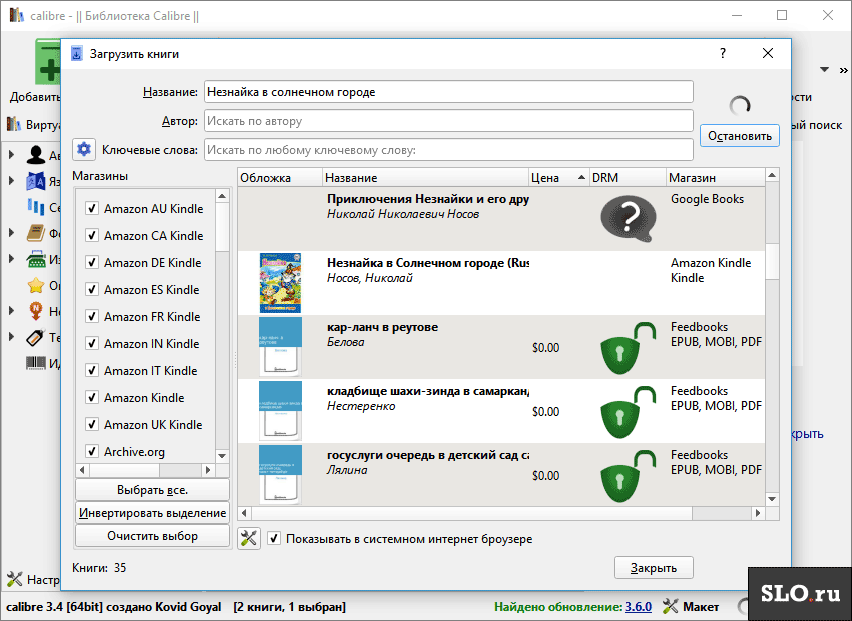
Task: Click the search settings gear icon
Action: 84,149
